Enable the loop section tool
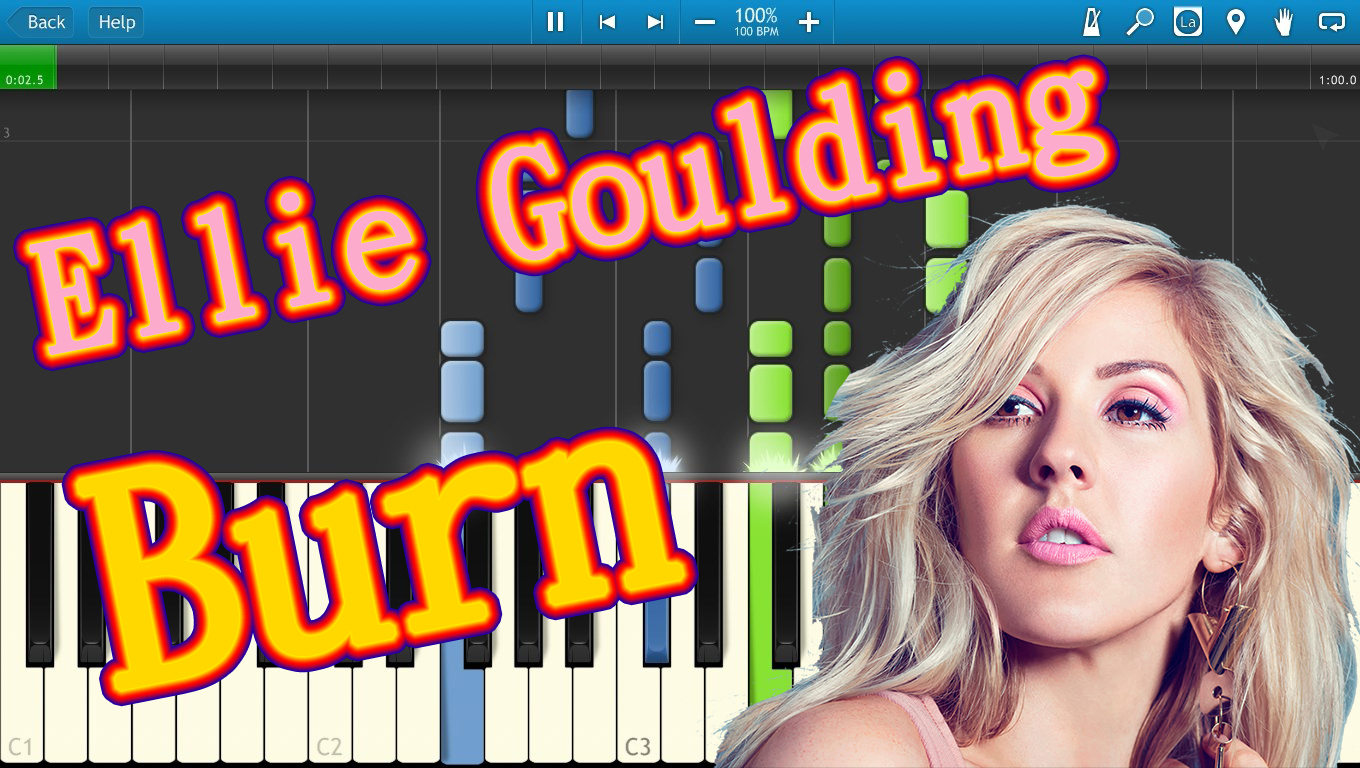Image resolution: width=1360 pixels, height=768 pixels. click(x=1331, y=22)
